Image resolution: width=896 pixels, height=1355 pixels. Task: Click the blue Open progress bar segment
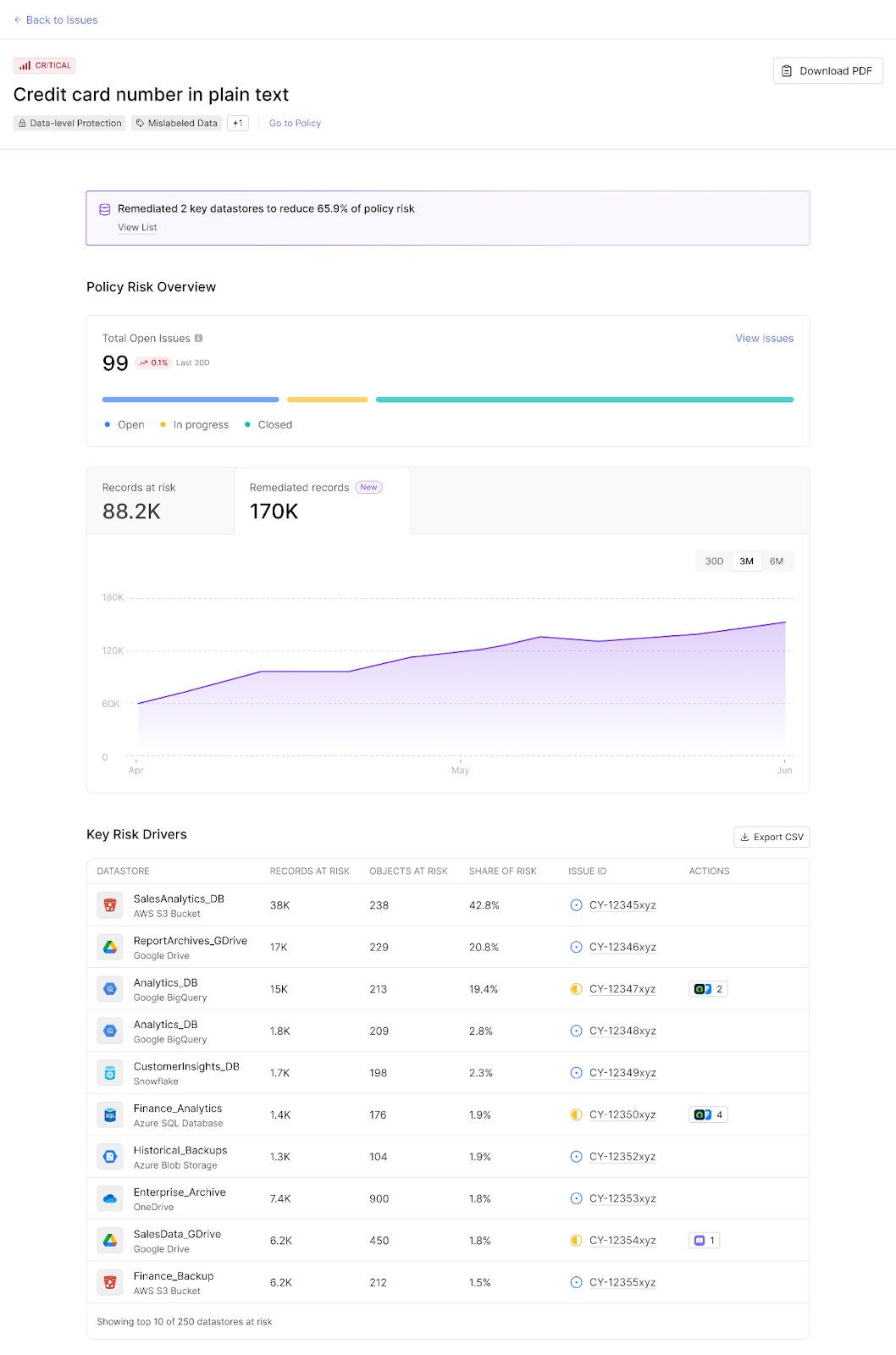[191, 400]
